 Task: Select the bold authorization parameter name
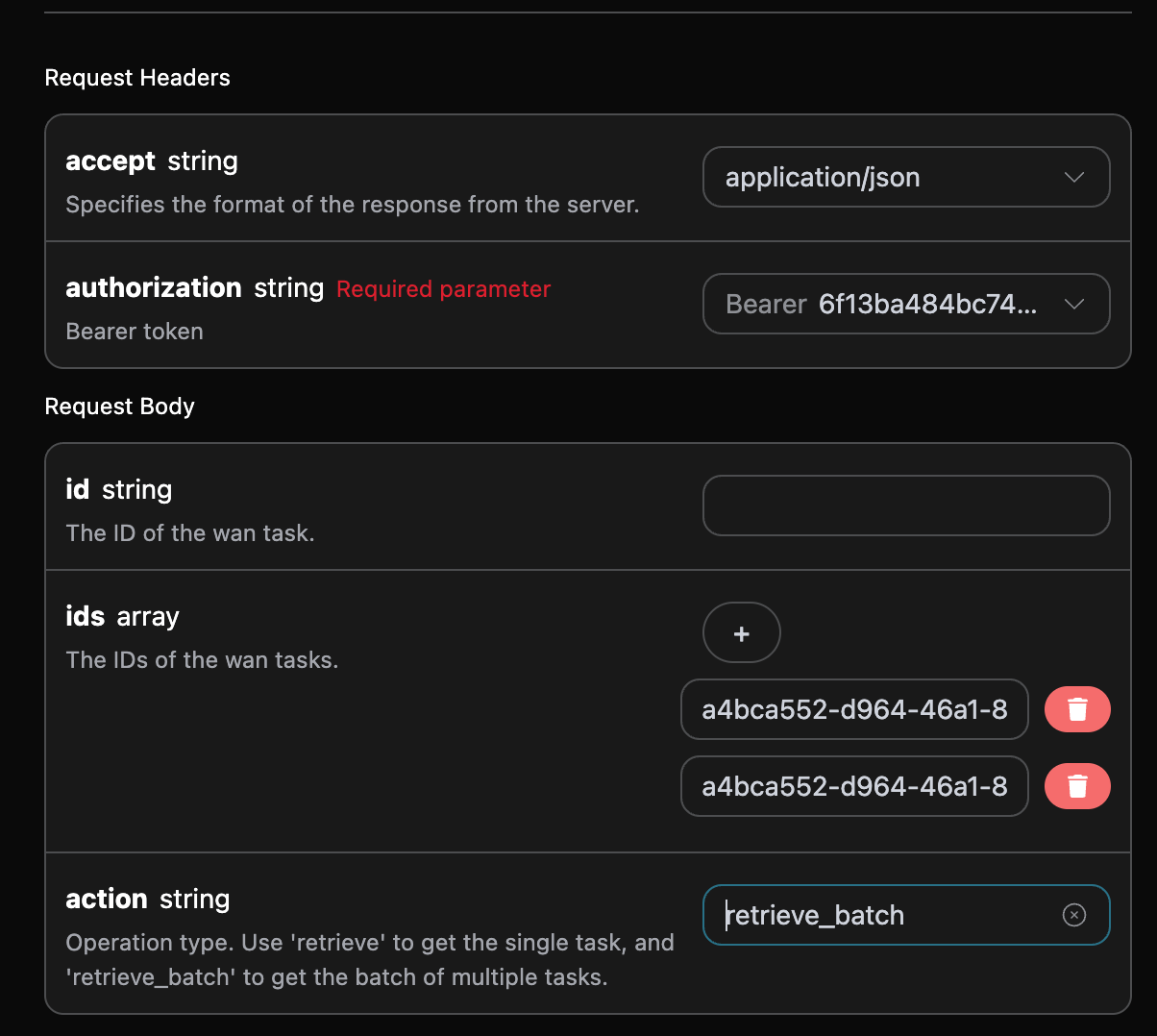point(154,288)
